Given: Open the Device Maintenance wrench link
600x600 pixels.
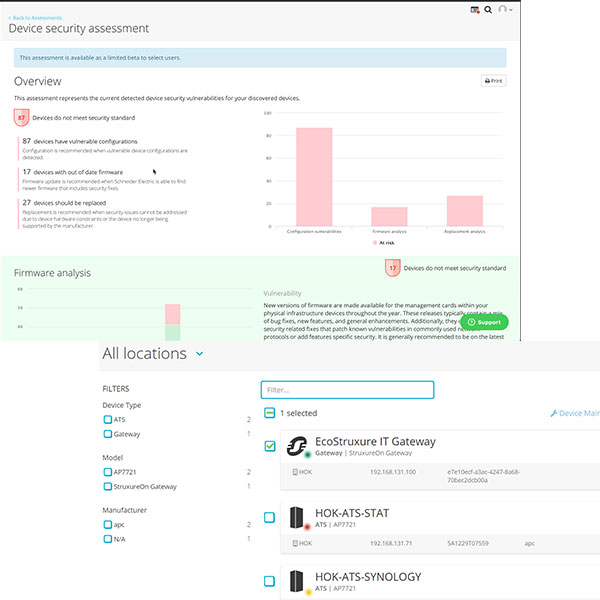Looking at the screenshot, I should click(x=575, y=413).
